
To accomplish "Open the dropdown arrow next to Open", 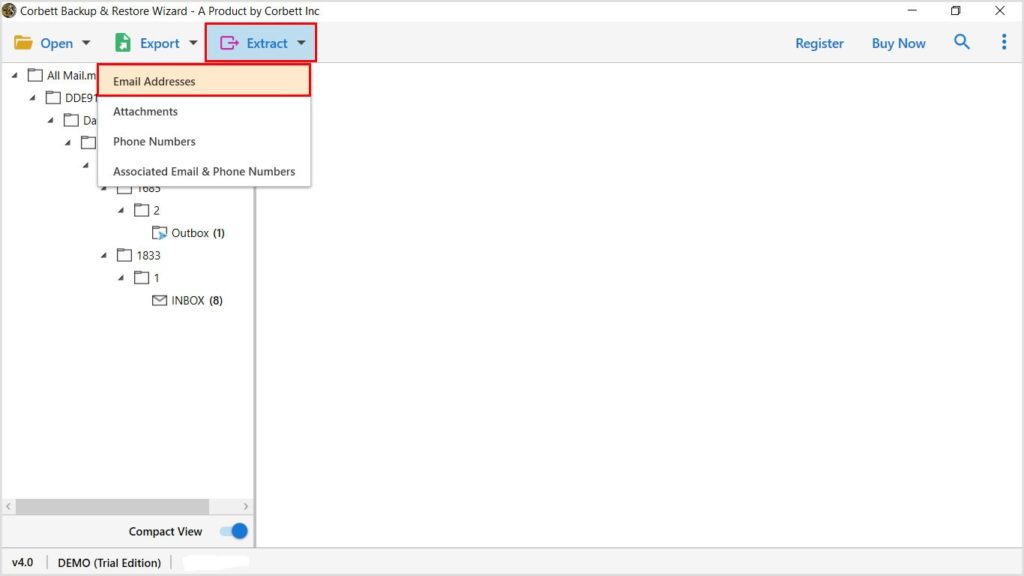I will coord(86,43).
